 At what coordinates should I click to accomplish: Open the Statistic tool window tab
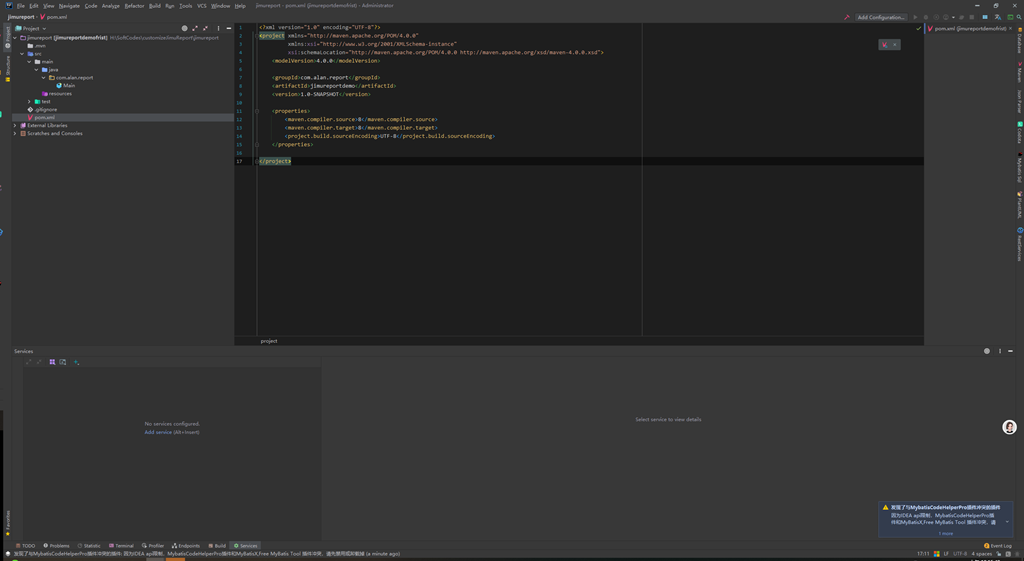pyautogui.click(x=89, y=546)
